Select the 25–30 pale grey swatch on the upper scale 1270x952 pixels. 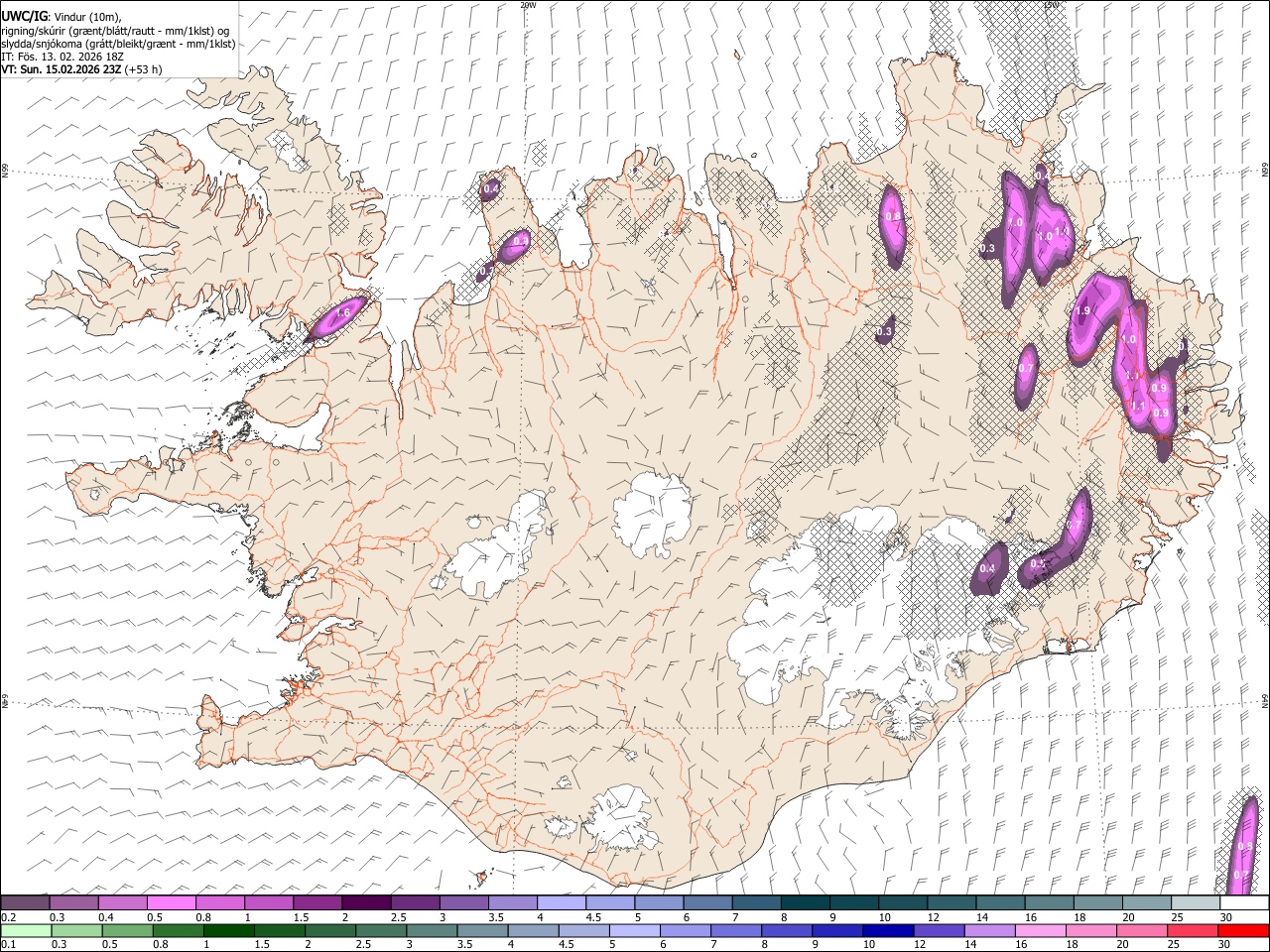tap(1195, 902)
